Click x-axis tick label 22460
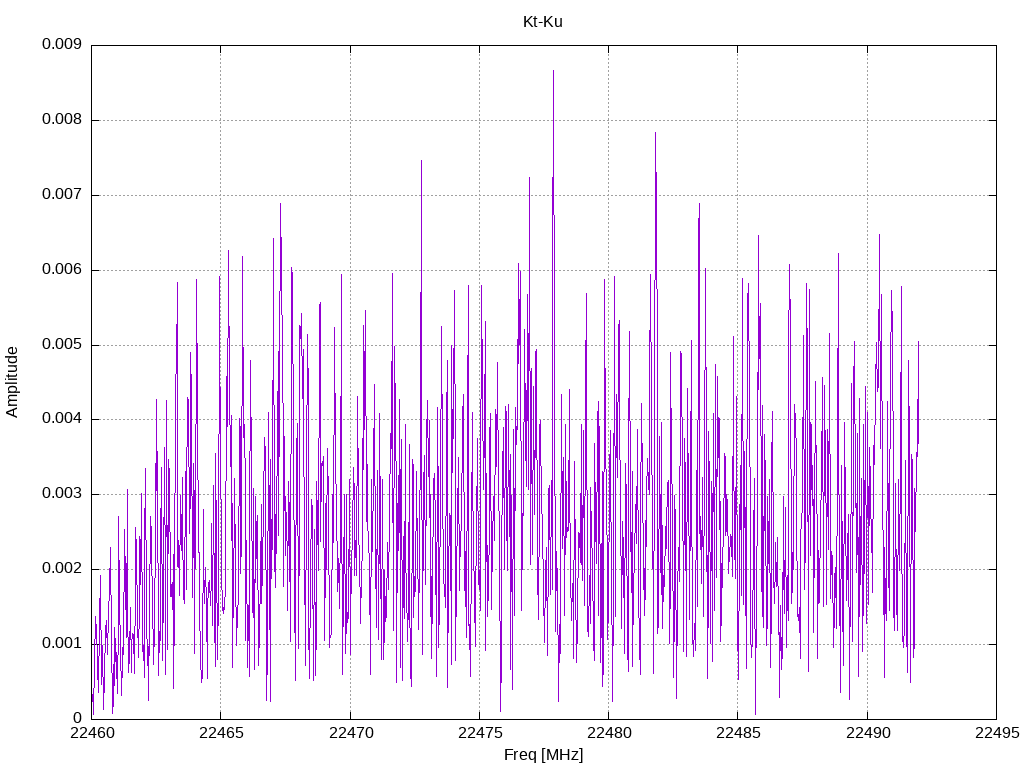 [x=92, y=733]
